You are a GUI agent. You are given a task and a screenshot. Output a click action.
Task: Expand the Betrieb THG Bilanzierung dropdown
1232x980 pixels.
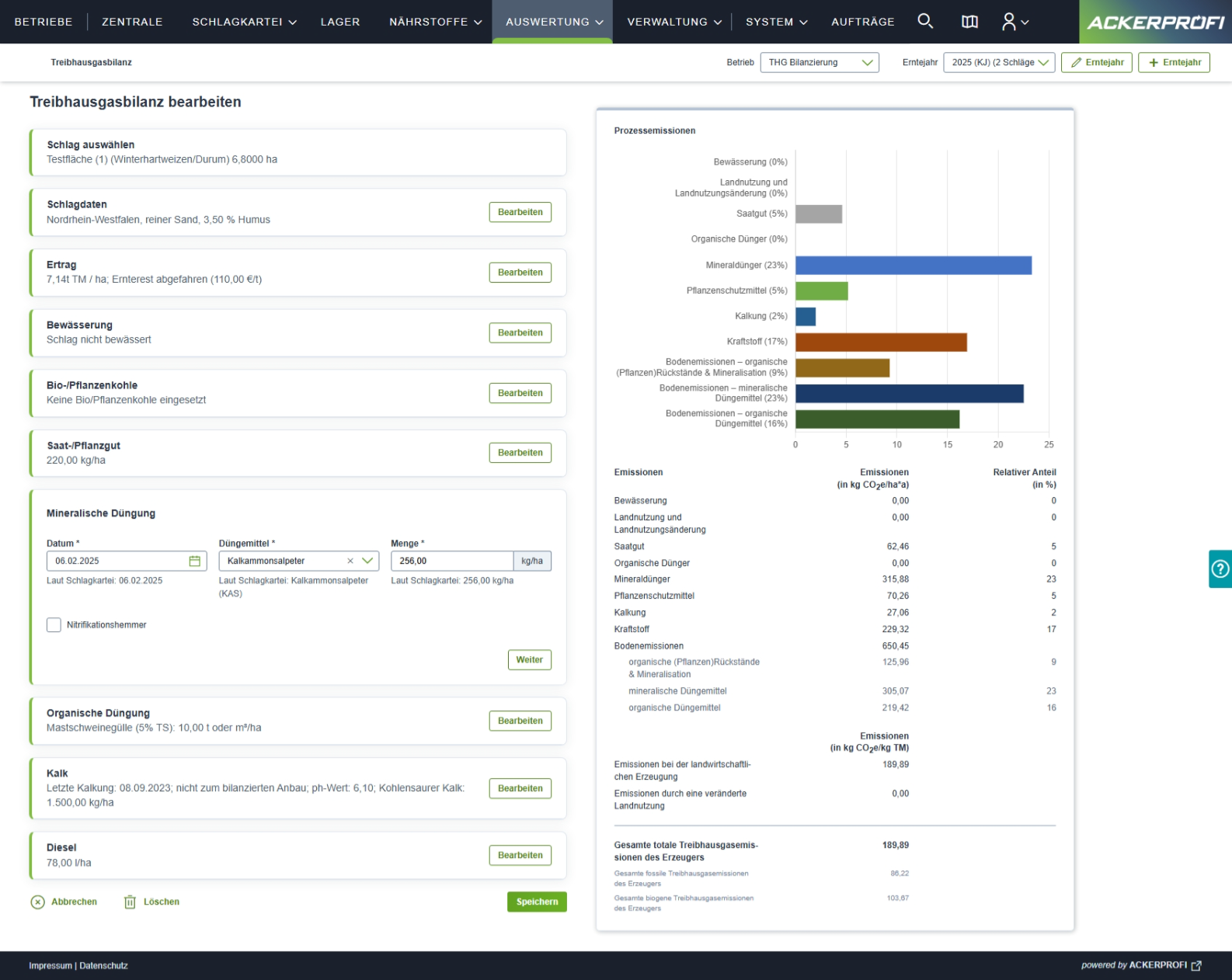point(820,63)
